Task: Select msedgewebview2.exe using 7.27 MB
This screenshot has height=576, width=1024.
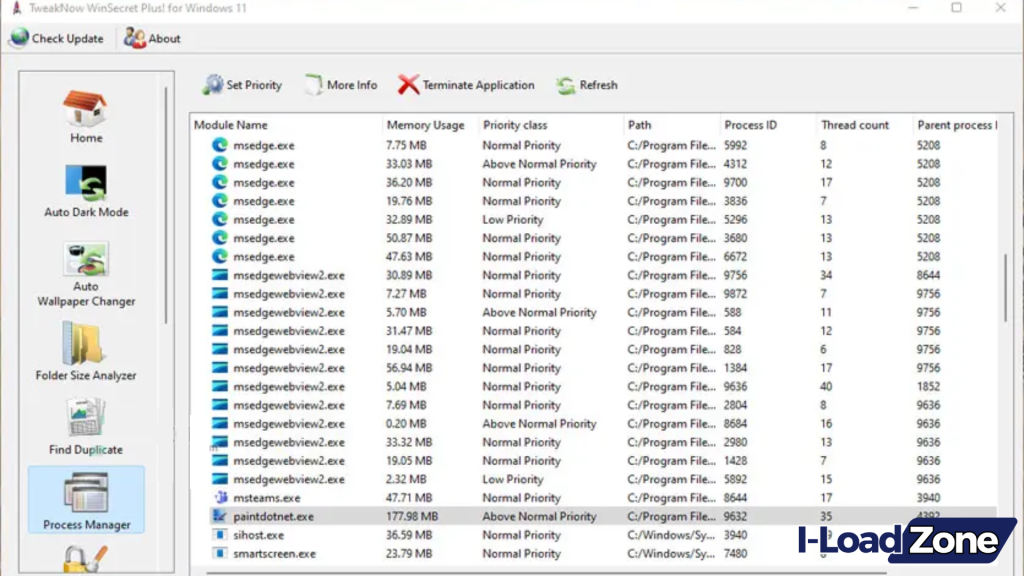Action: (x=603, y=294)
